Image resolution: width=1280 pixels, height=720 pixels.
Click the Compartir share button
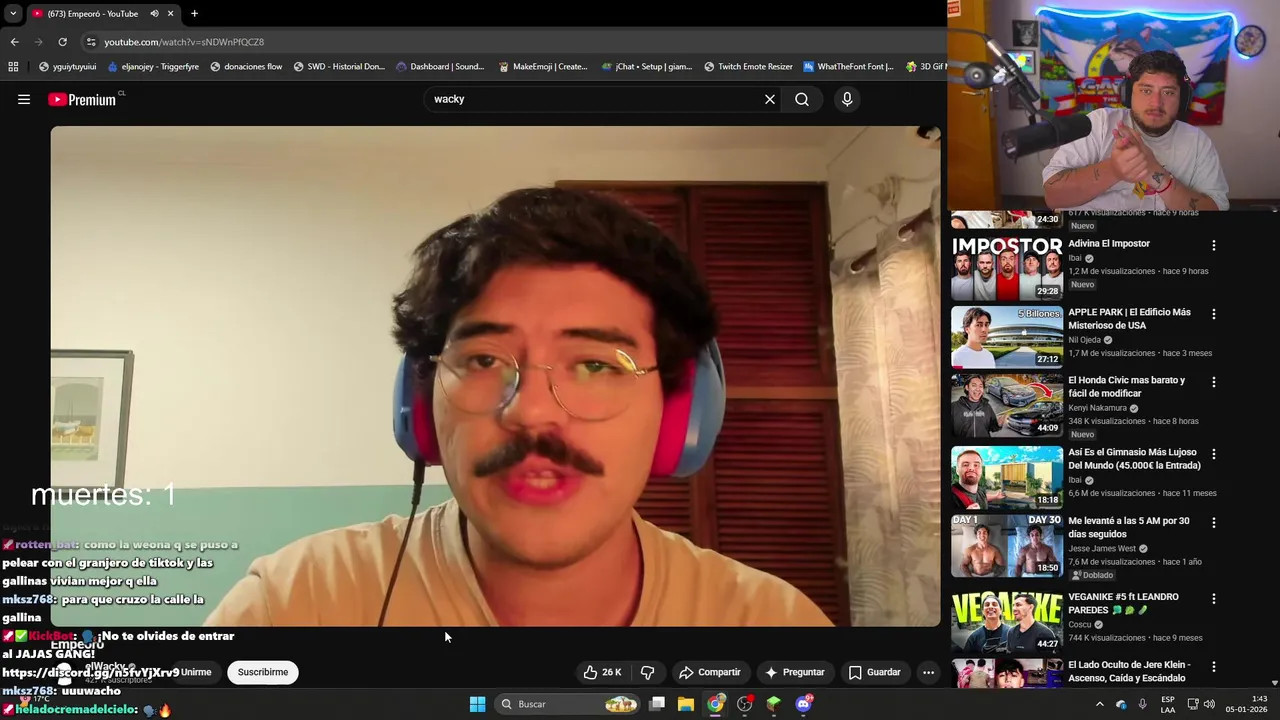click(709, 672)
